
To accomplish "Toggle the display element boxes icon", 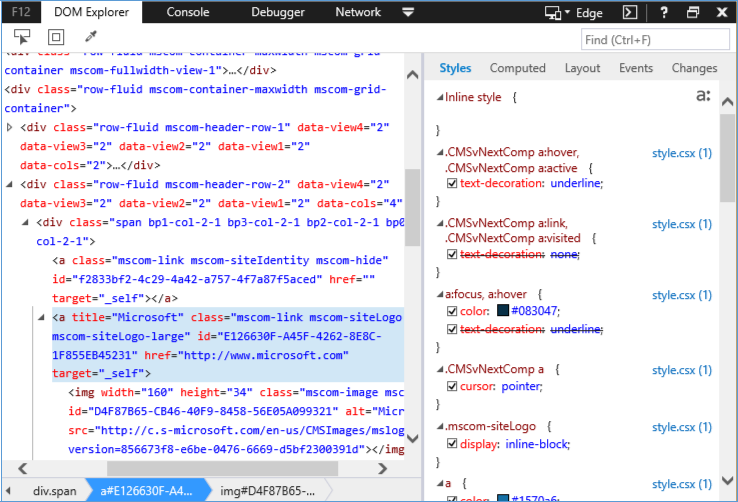I will [x=57, y=38].
